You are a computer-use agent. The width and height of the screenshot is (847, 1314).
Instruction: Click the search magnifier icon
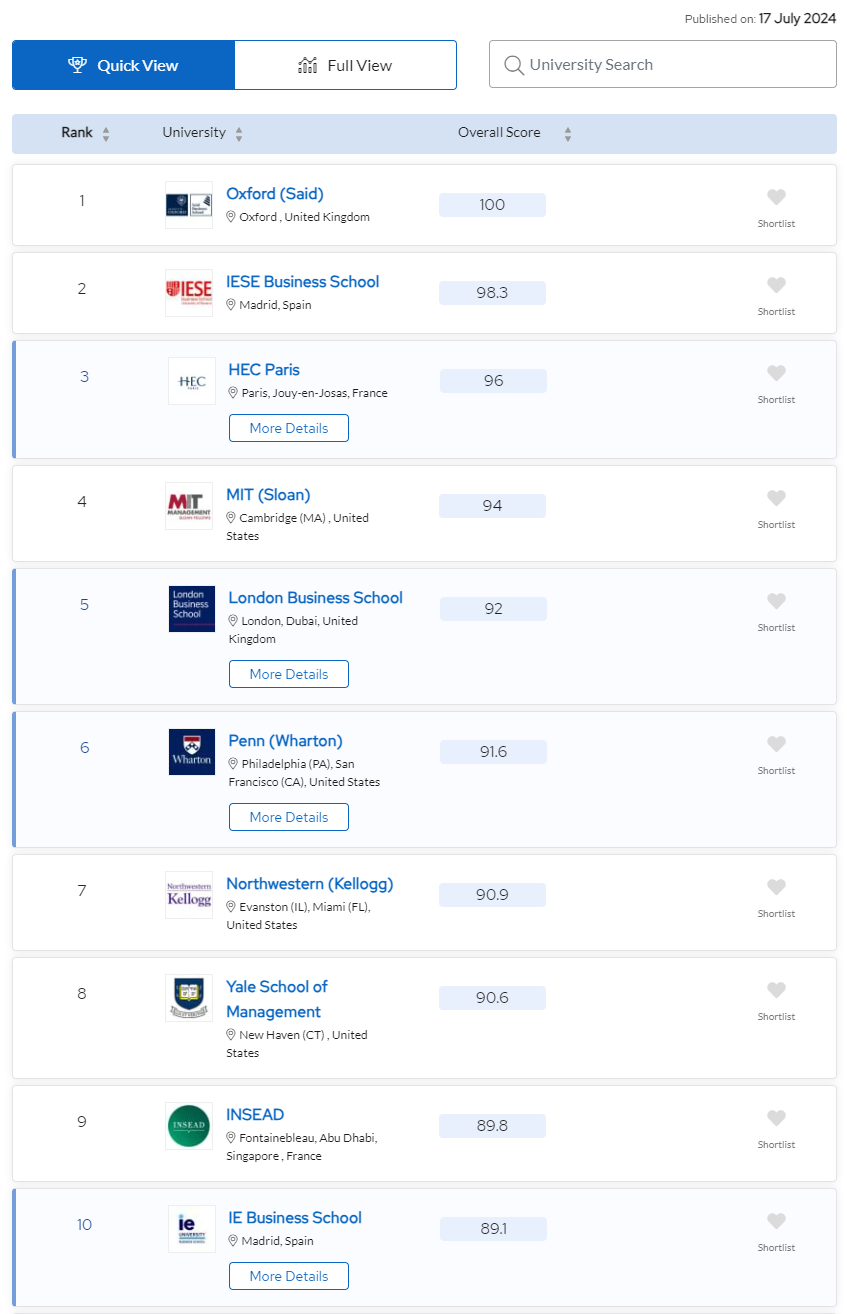(514, 65)
